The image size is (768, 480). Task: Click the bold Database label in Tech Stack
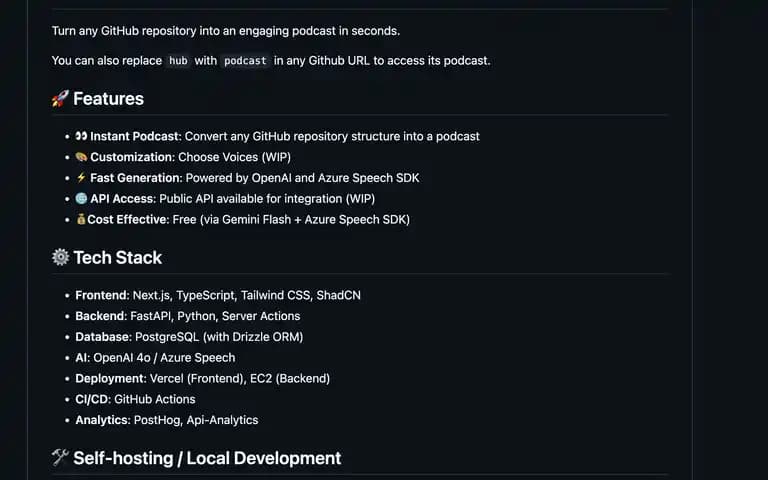[x=103, y=337]
